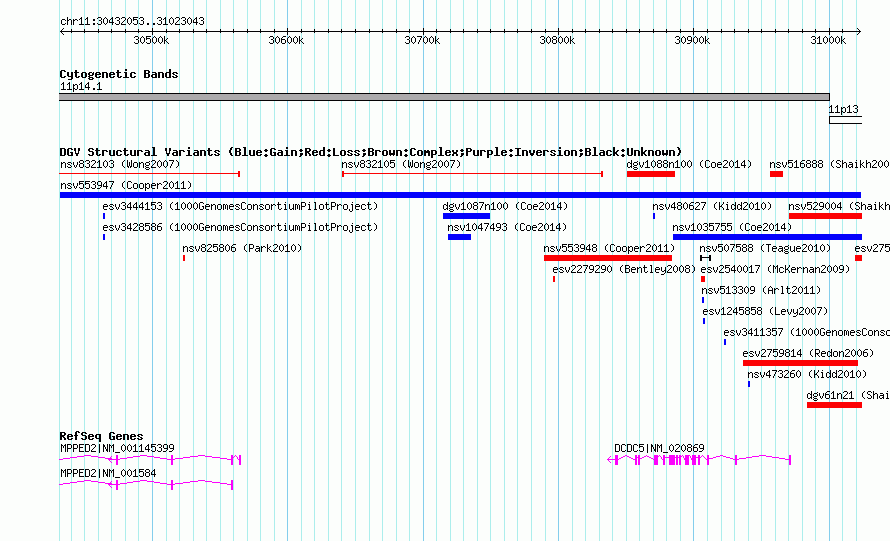
Task: Open the dgv1088n100 (Coe2014) variant label
Action: point(689,164)
